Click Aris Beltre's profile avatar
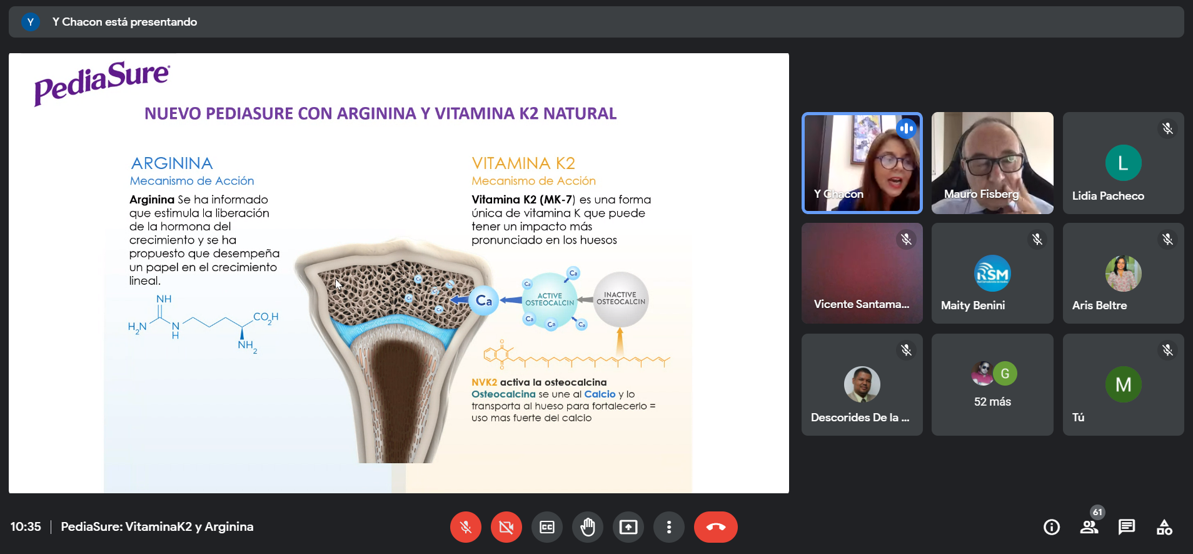 1124,273
